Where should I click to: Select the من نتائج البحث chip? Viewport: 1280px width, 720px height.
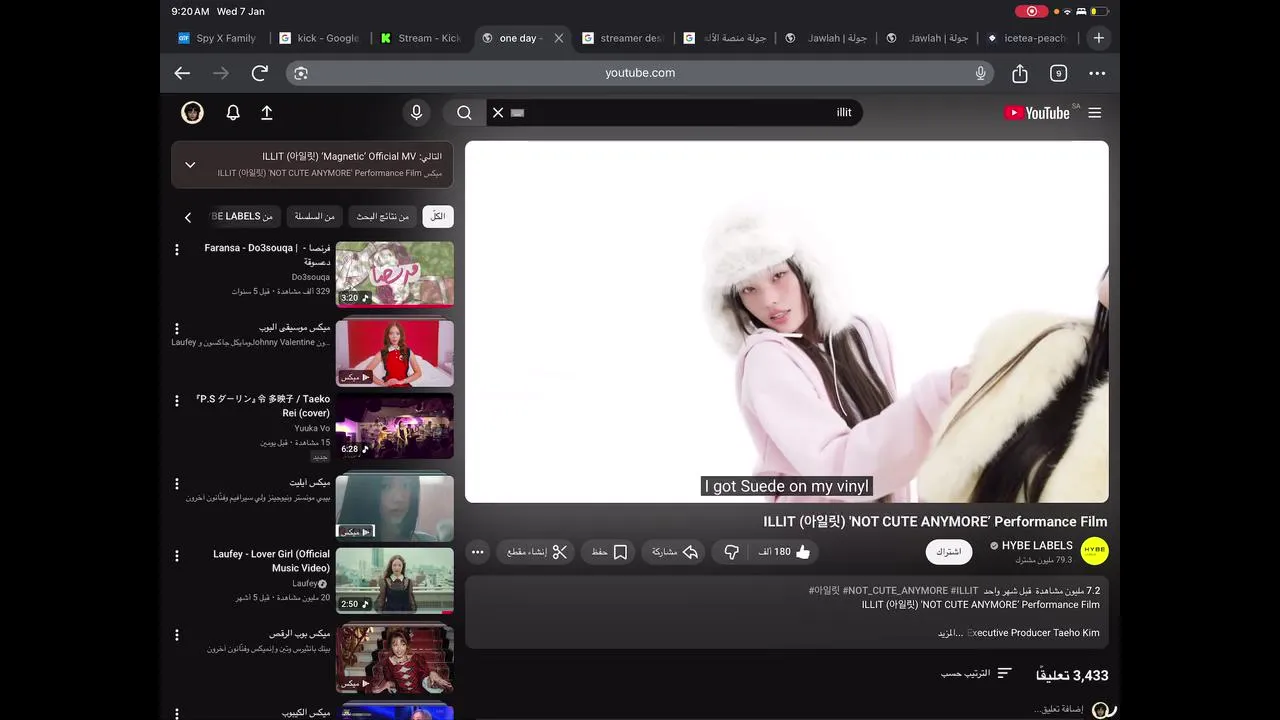(383, 216)
